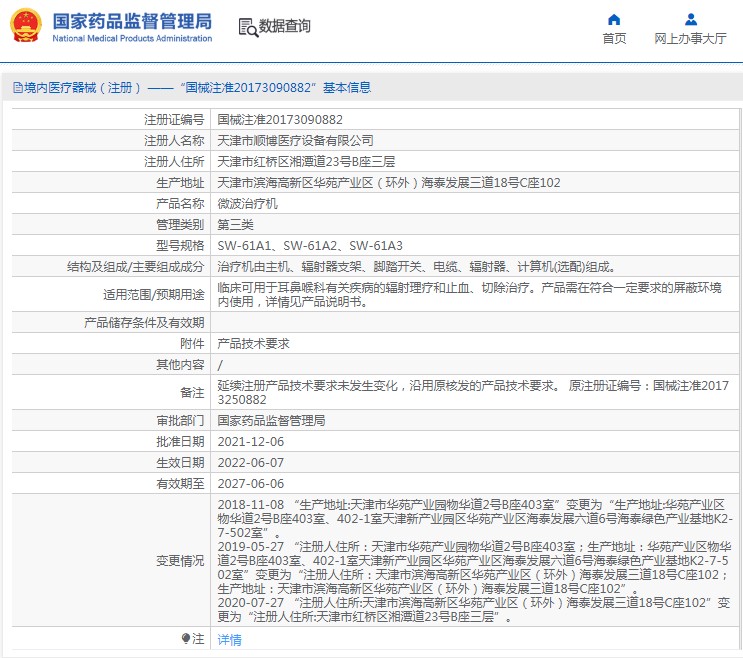Click the 注册证编号 field label
The height and width of the screenshot is (658, 743).
(x=174, y=119)
